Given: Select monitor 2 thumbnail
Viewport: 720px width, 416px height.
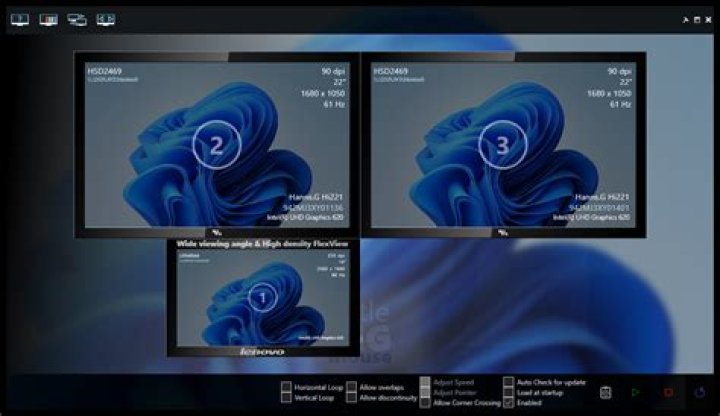Looking at the screenshot, I should click(217, 145).
